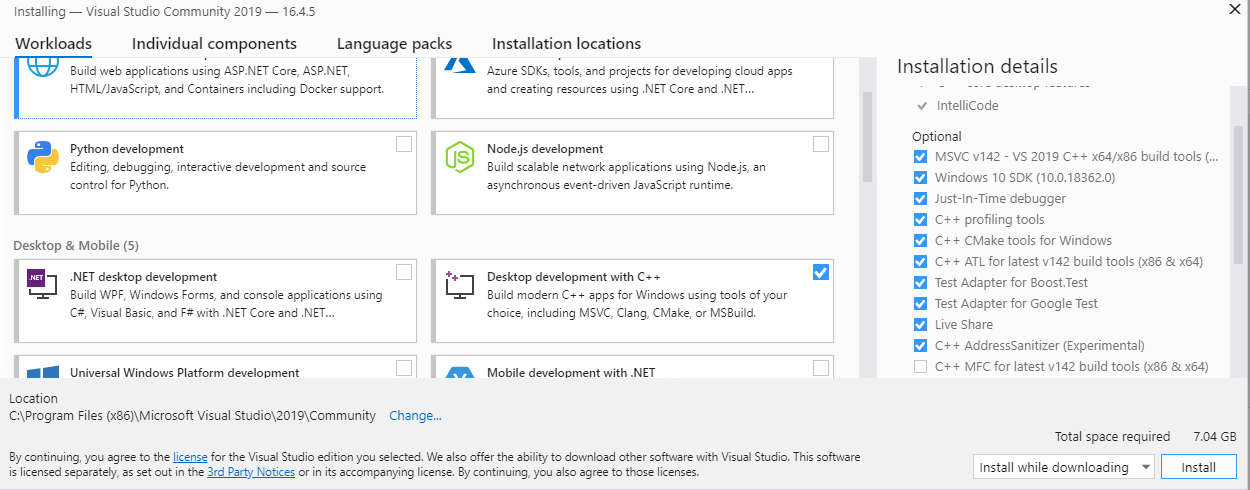
Task: Click the Change... location link
Action: 415,415
